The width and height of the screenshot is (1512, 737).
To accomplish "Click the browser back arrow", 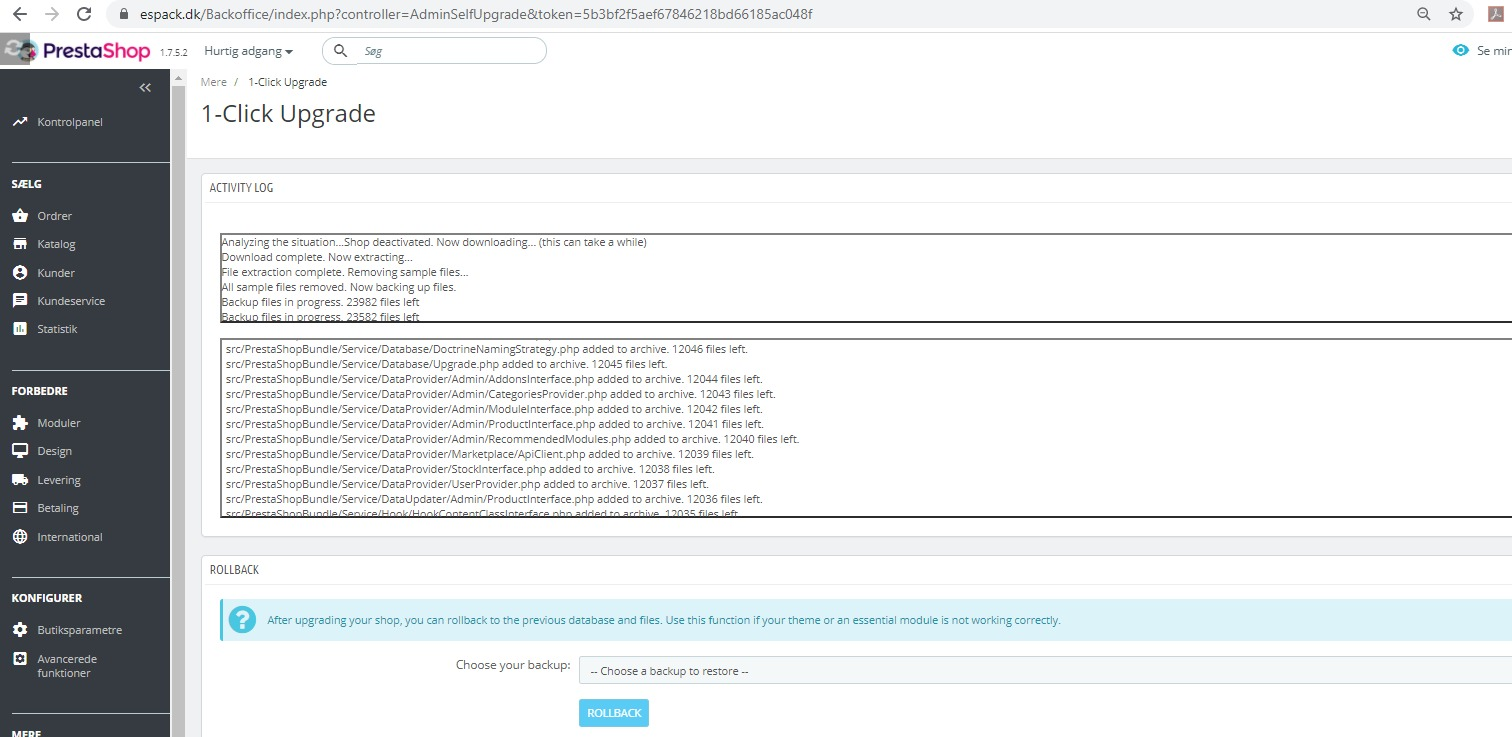I will point(19,14).
